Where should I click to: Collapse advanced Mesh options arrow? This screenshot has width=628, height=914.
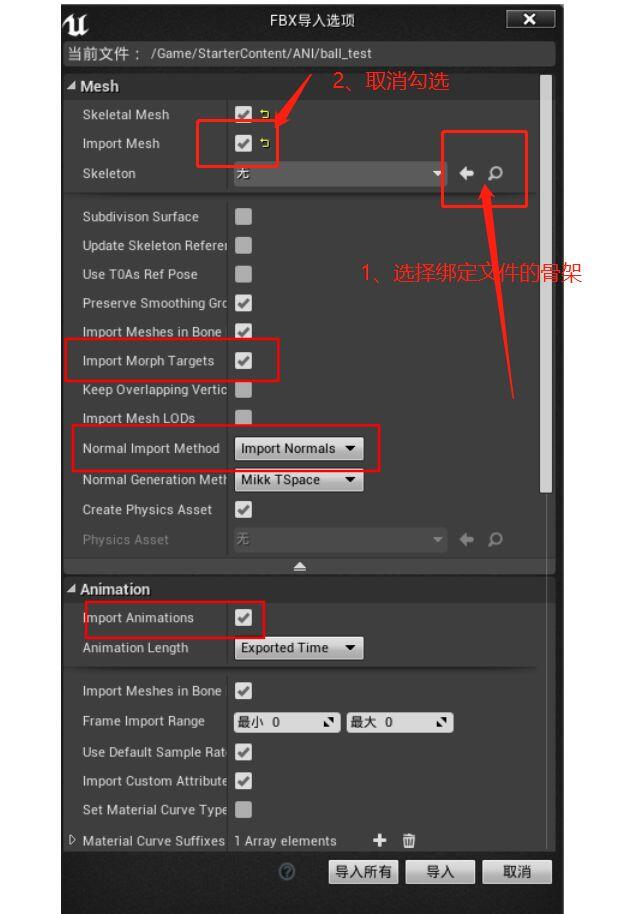pos(300,566)
